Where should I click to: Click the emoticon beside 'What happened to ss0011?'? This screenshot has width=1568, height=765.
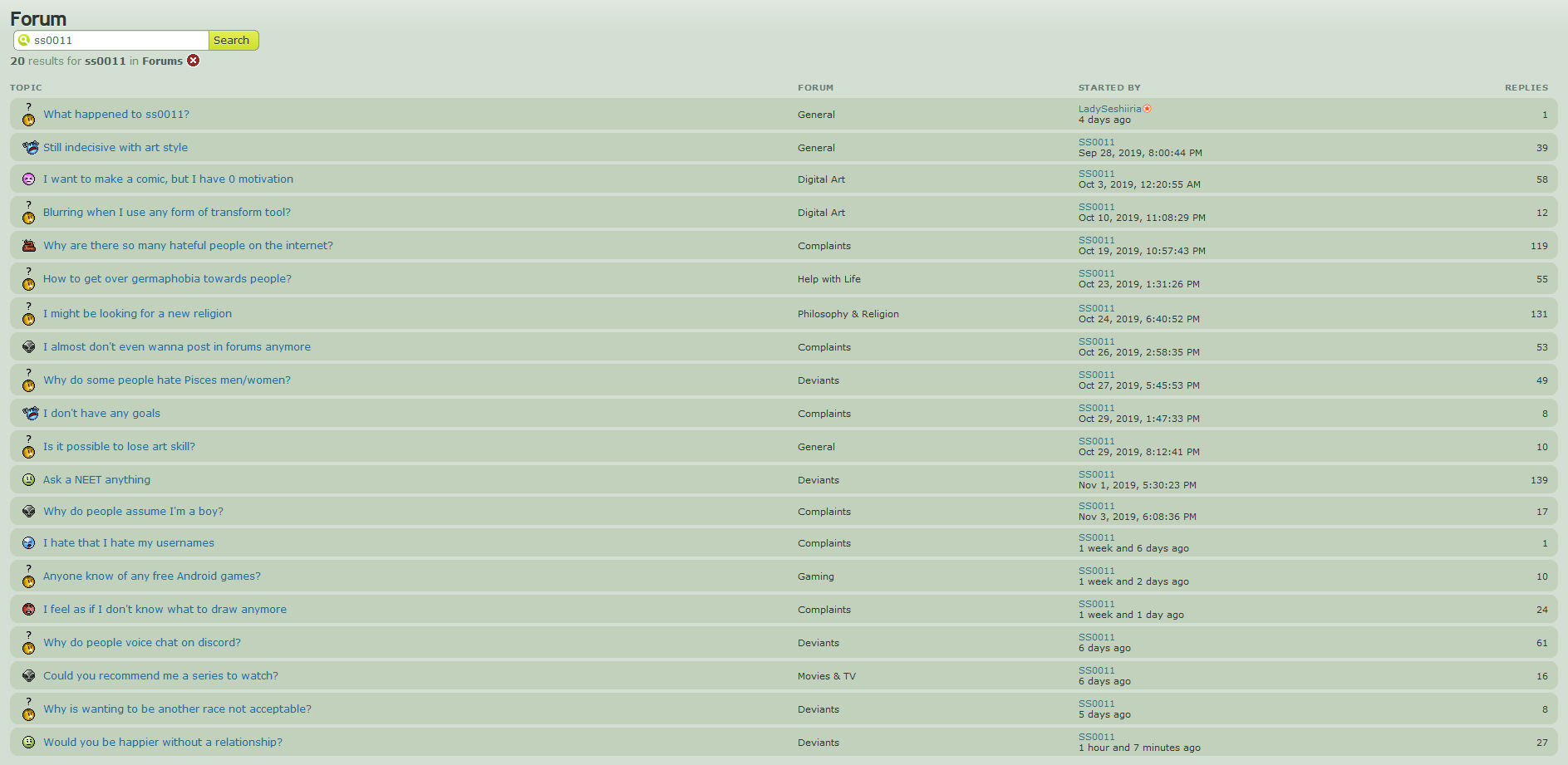(x=28, y=115)
